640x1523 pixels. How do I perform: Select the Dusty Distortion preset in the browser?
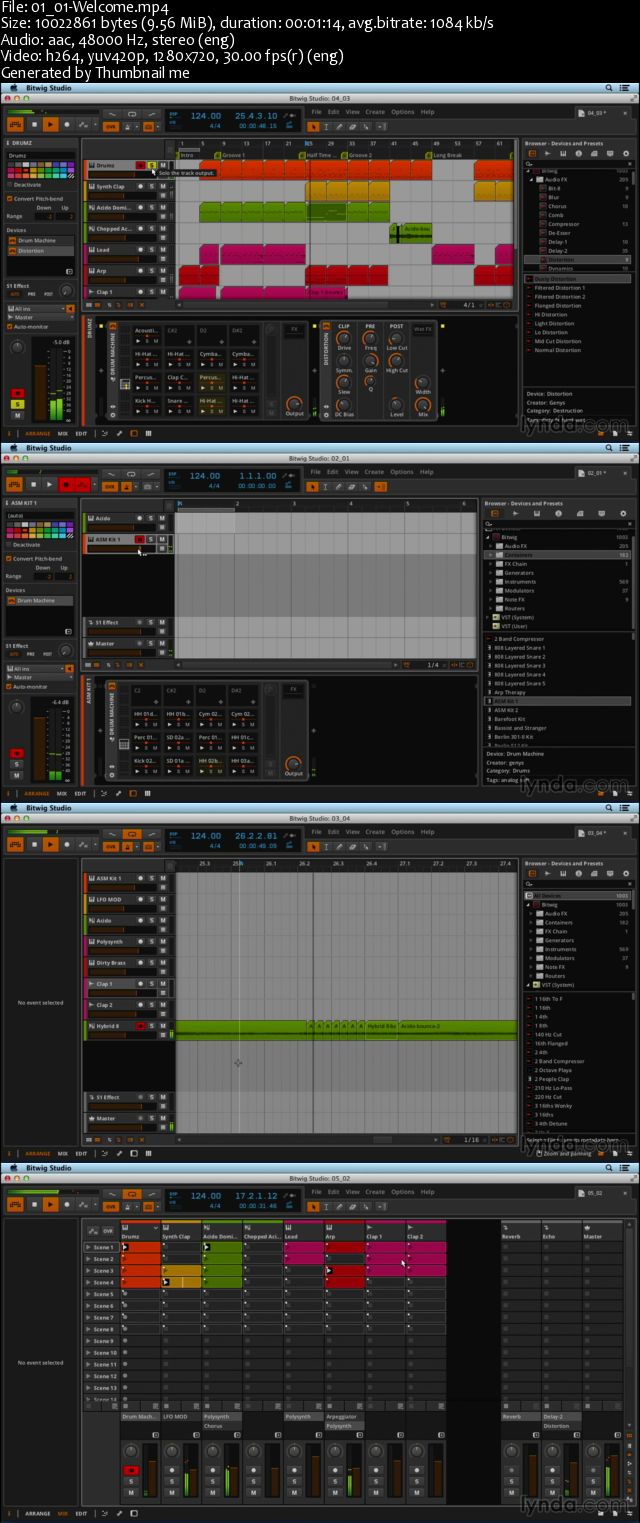(x=577, y=279)
